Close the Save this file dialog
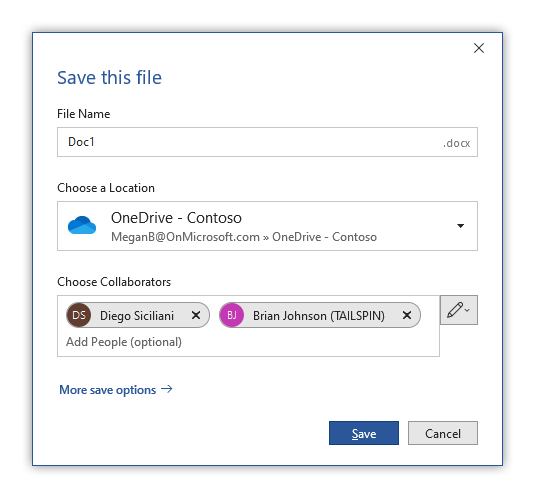The image size is (535, 498). [x=479, y=48]
